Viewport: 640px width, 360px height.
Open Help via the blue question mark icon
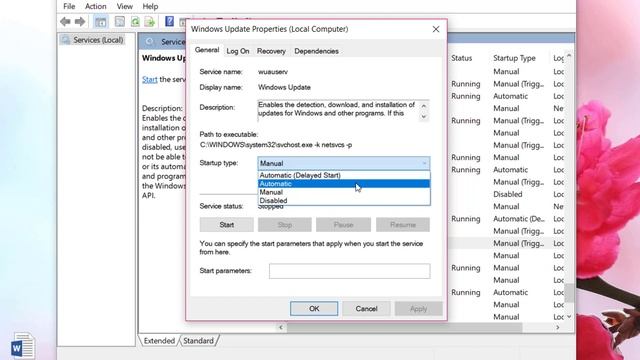(169, 21)
